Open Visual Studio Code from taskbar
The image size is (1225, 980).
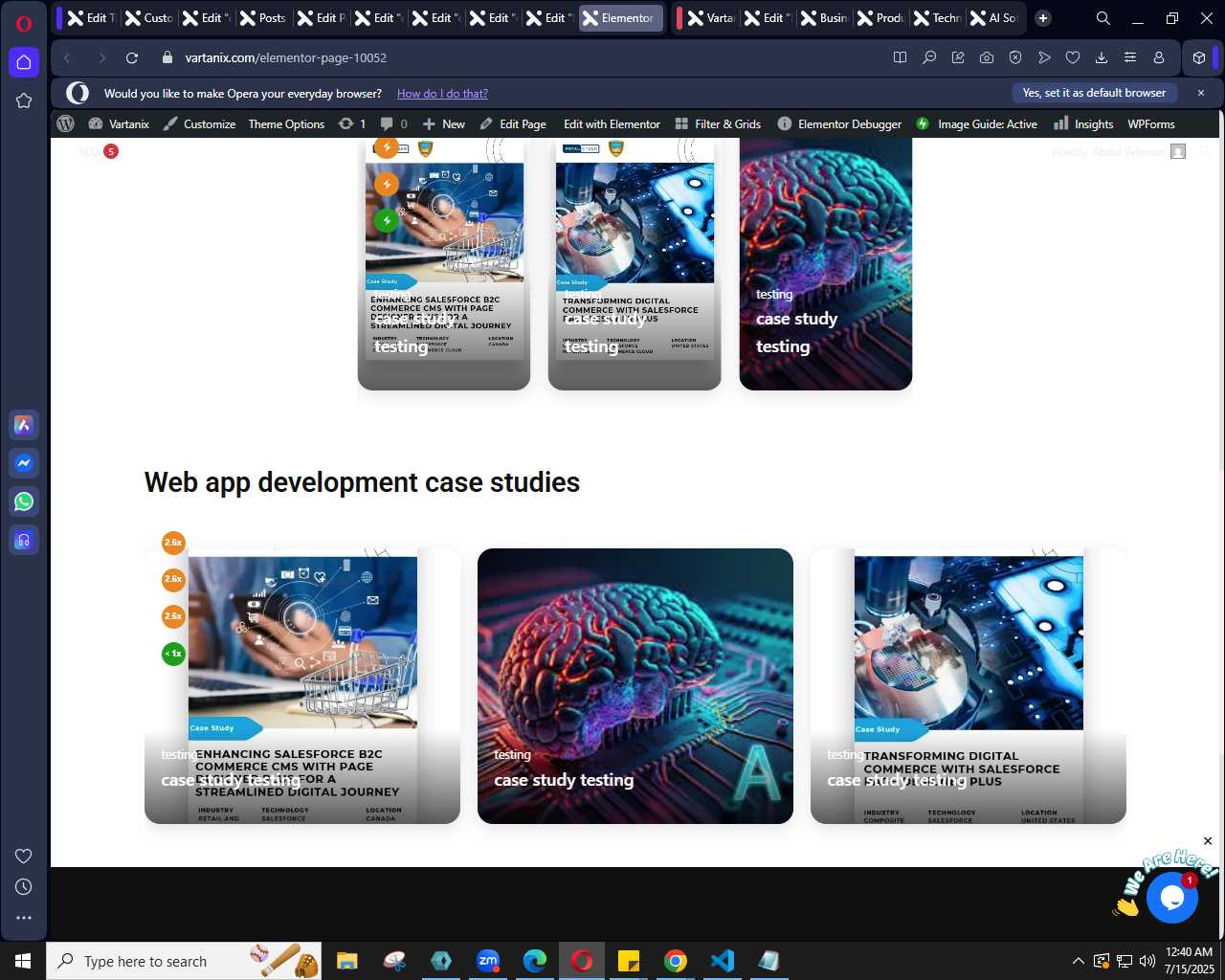coord(723,961)
